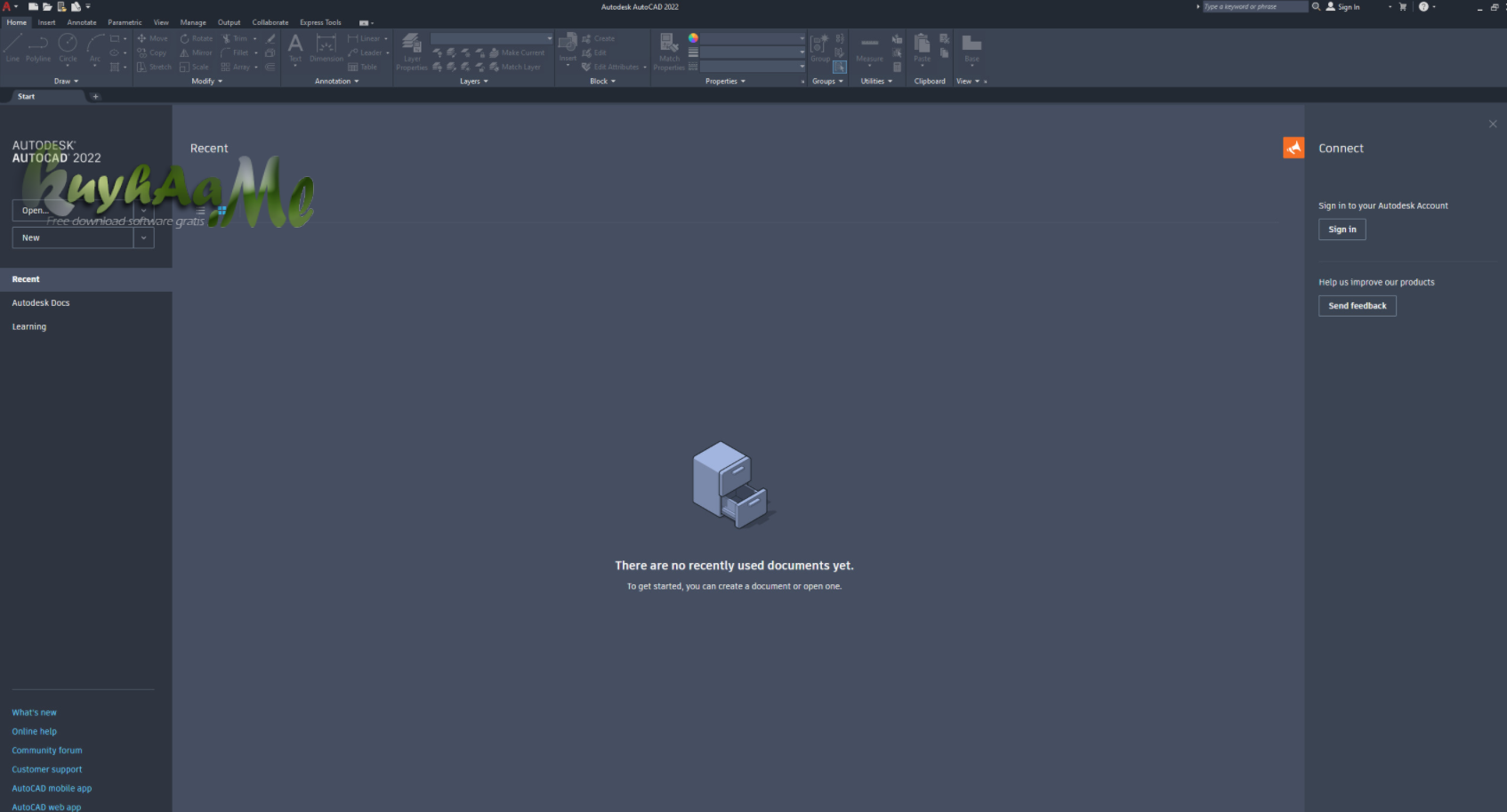
Task: Click the Mirror modify tool
Action: click(197, 52)
